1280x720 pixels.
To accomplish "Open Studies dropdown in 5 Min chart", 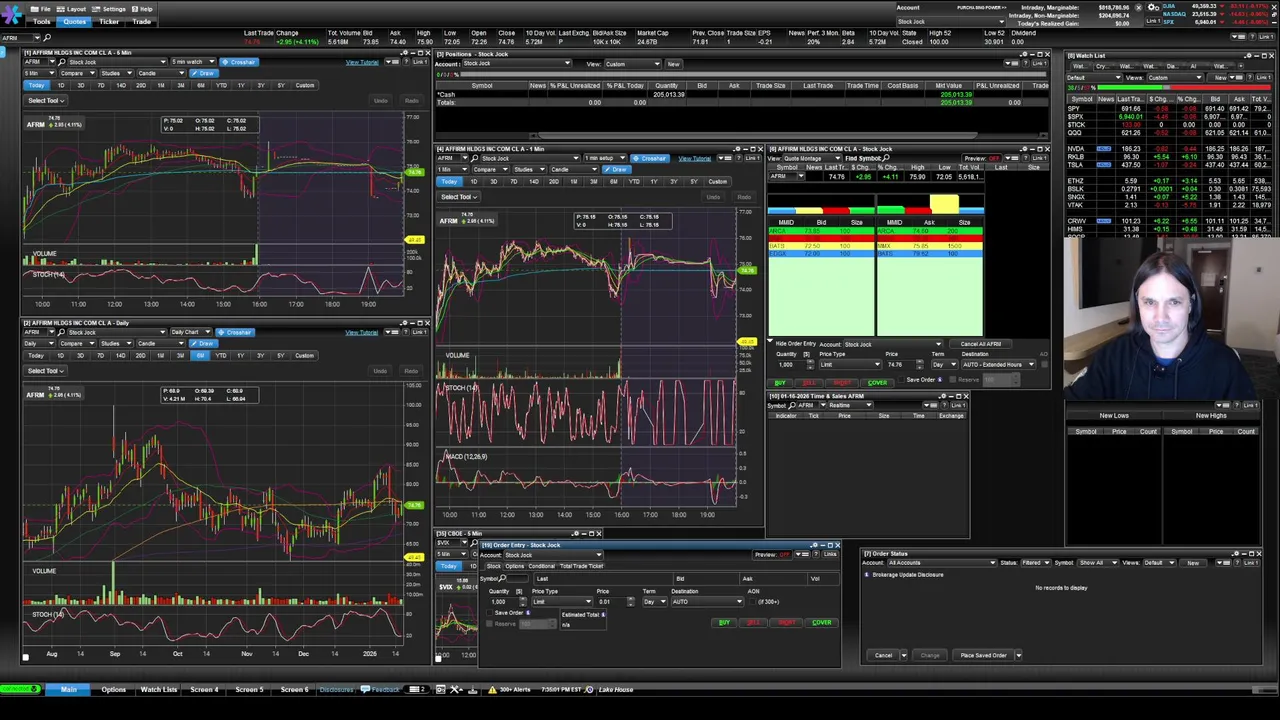I will click(117, 73).
